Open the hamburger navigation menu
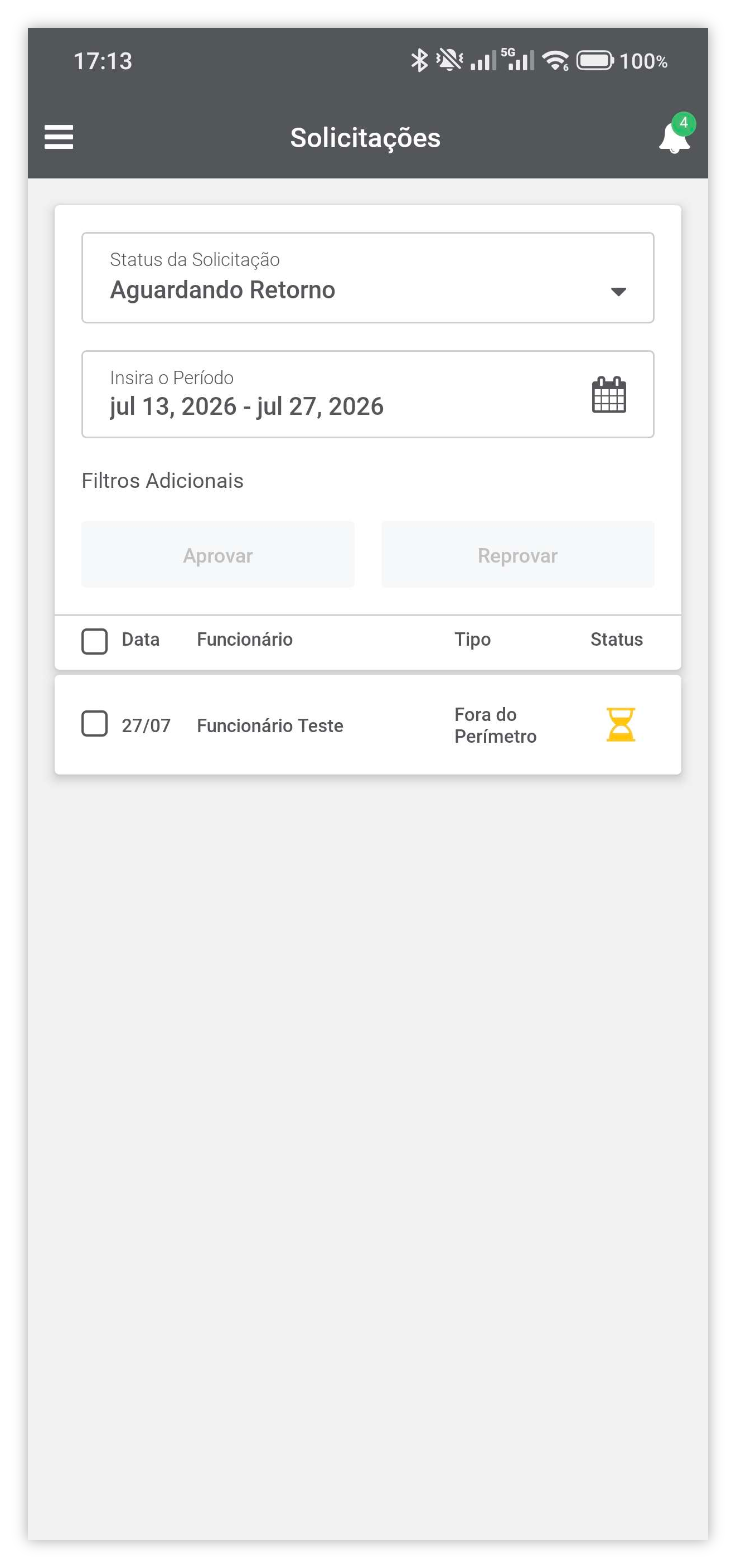The height and width of the screenshot is (1568, 736). [x=59, y=137]
